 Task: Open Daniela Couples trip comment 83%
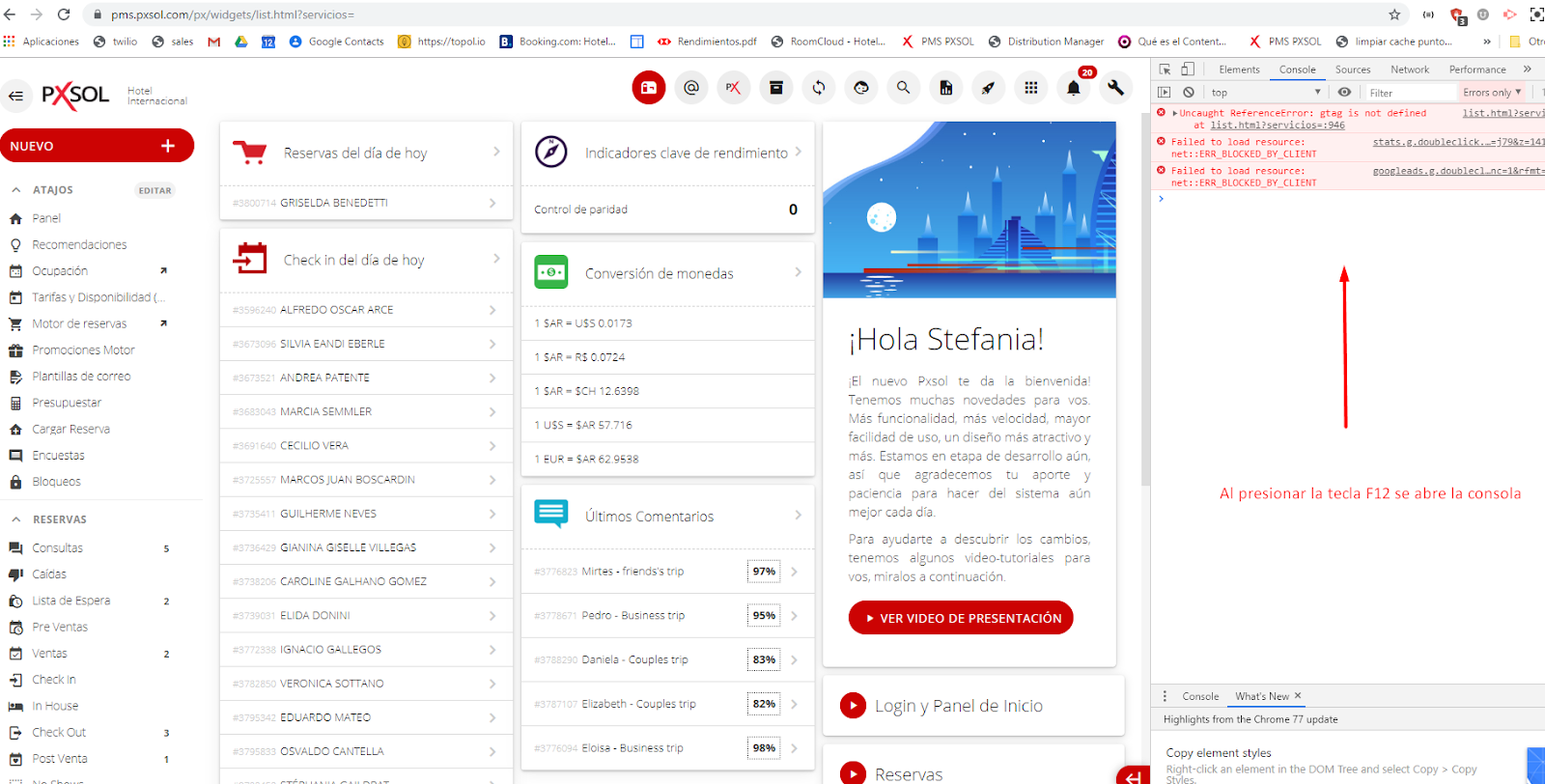[667, 659]
